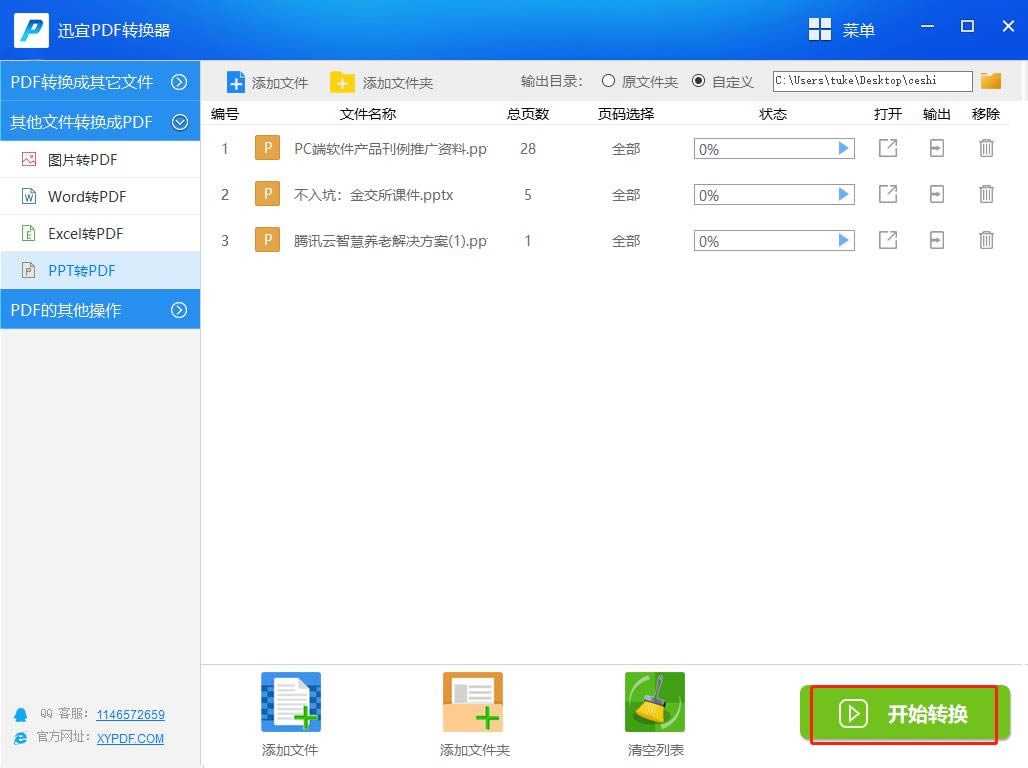Start conversion of PC端软件产品刊例推广资料 via play arrow
1028x768 pixels.
tap(844, 149)
